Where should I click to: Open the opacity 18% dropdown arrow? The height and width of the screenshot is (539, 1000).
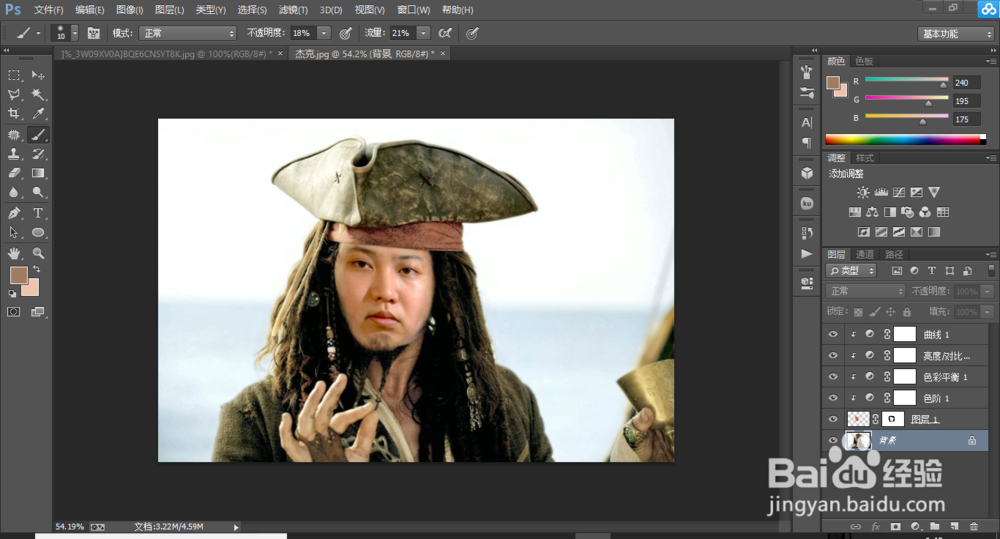pyautogui.click(x=324, y=33)
